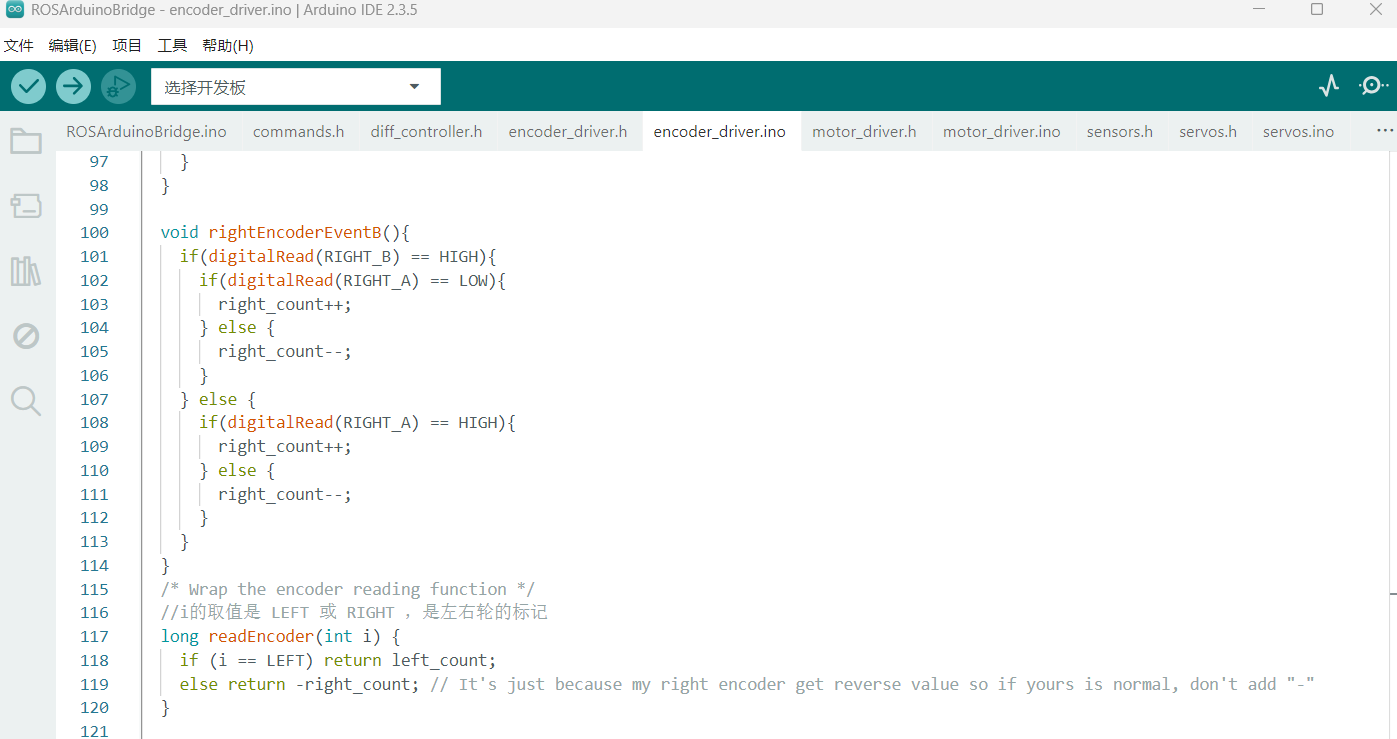Open the Boards Manager sidebar panel
This screenshot has height=739, width=1397.
point(26,206)
